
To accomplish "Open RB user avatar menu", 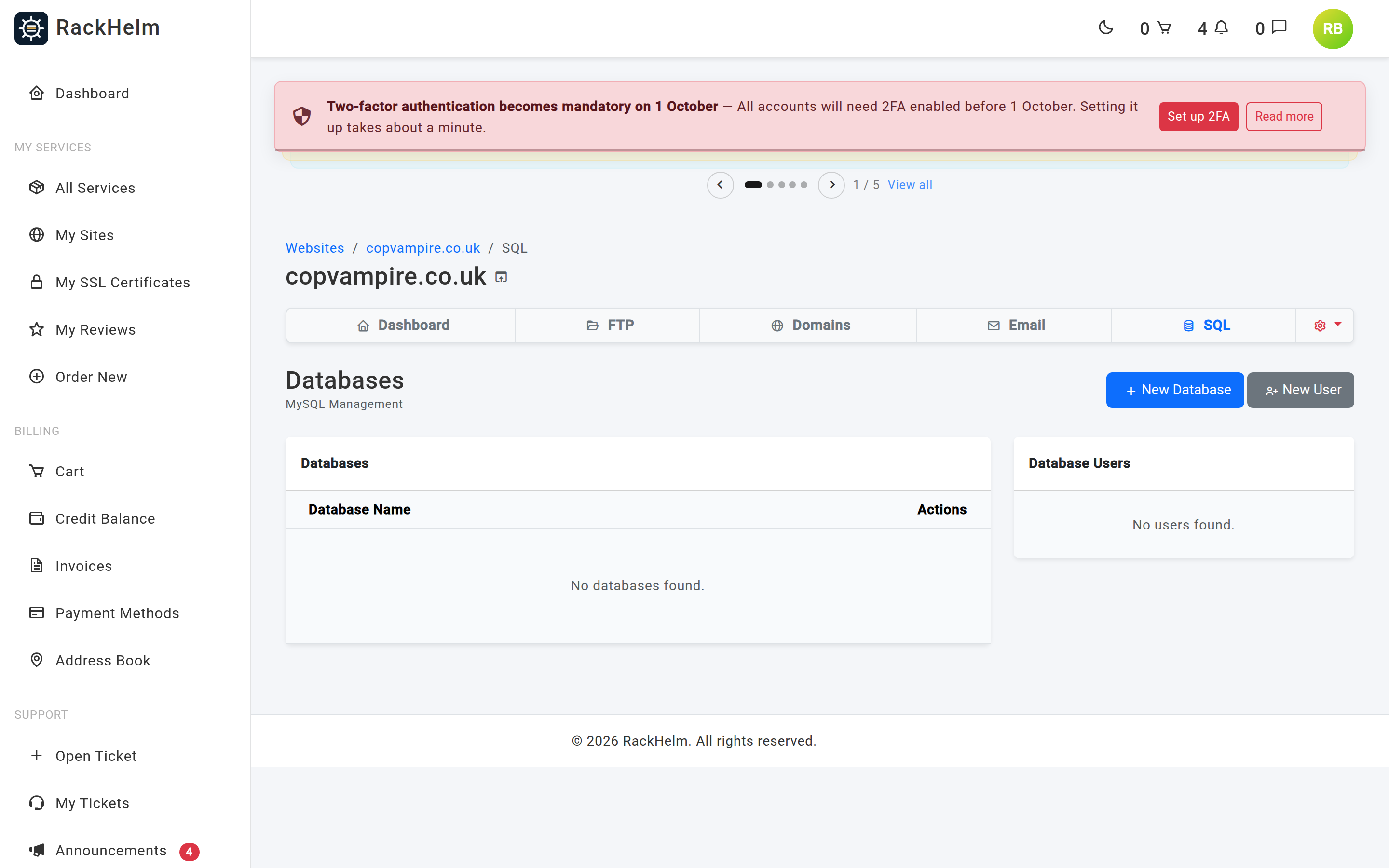I will pos(1332,29).
